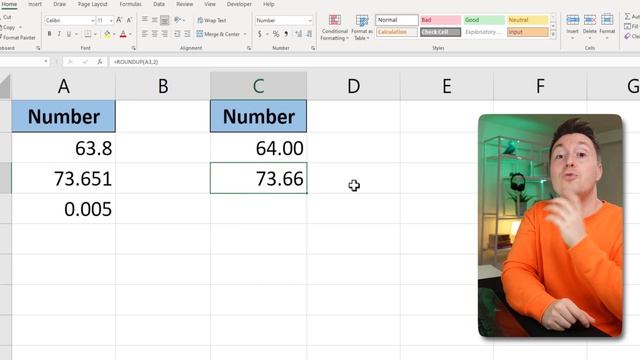
Task: Click the AutoSum sigma icon
Action: pos(628,16)
